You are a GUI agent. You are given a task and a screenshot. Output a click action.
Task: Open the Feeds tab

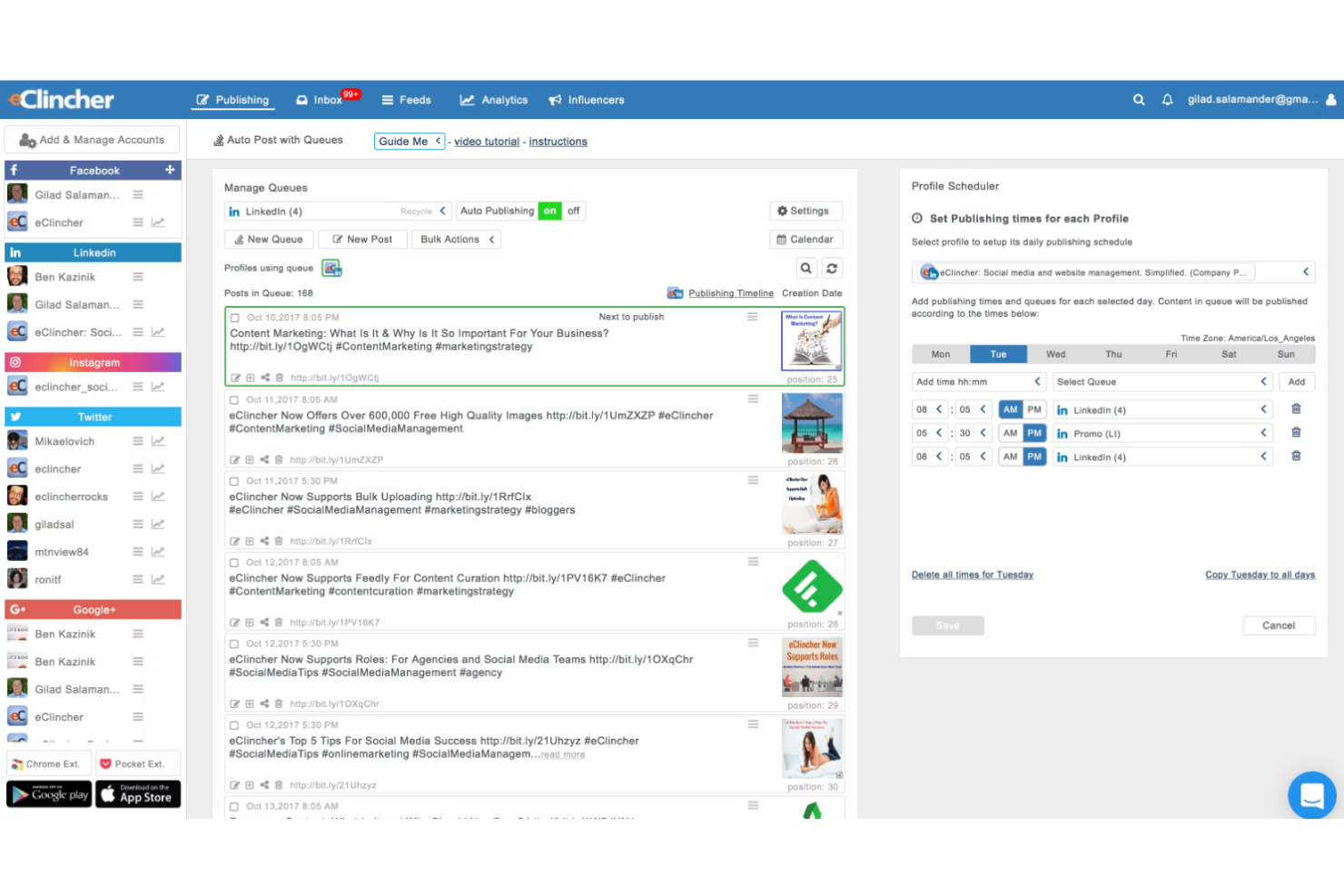[x=406, y=100]
